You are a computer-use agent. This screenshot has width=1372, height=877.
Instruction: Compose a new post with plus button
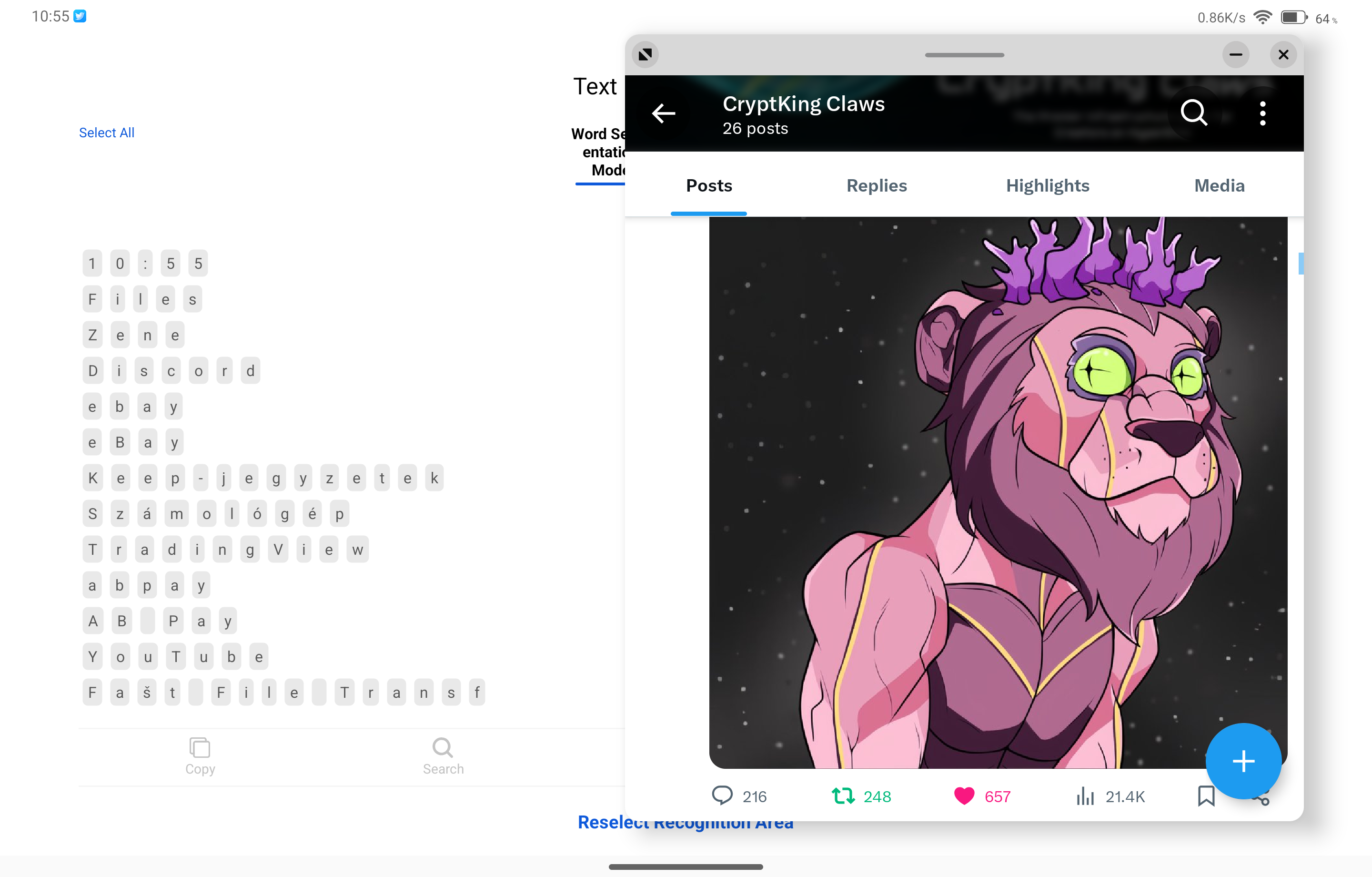tap(1243, 761)
